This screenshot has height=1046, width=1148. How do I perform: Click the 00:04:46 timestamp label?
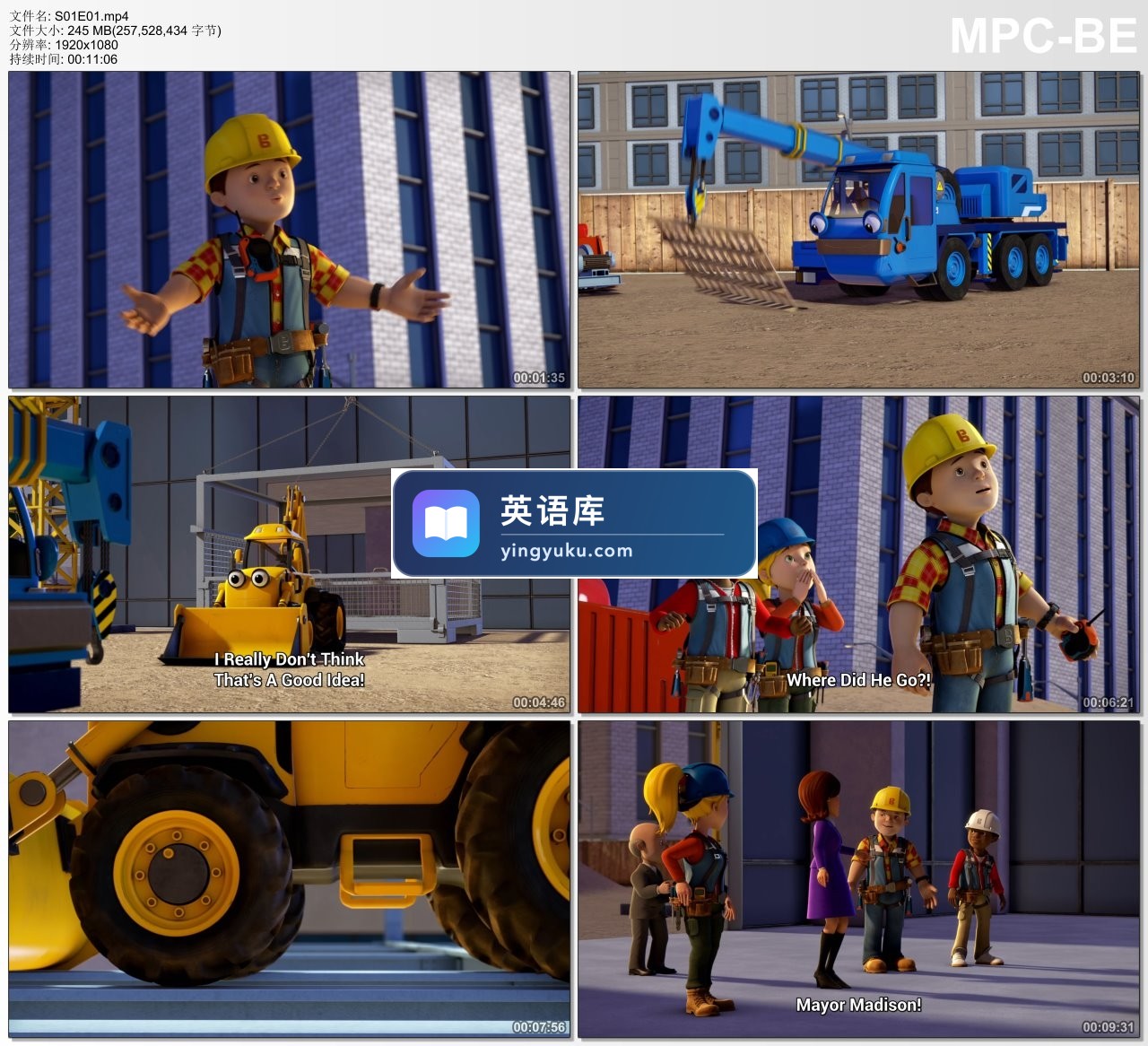click(539, 702)
